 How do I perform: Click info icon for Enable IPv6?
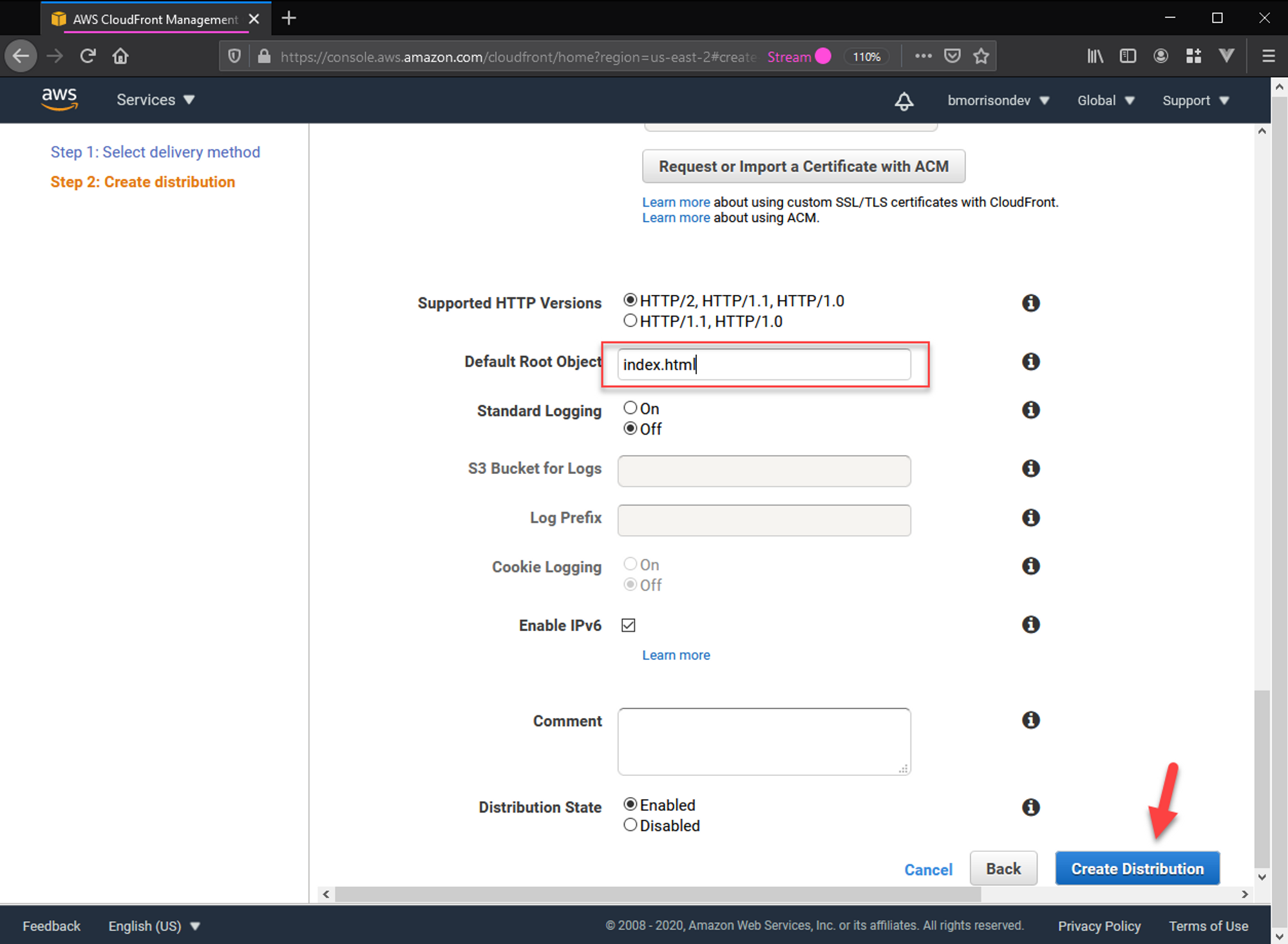[1031, 624]
